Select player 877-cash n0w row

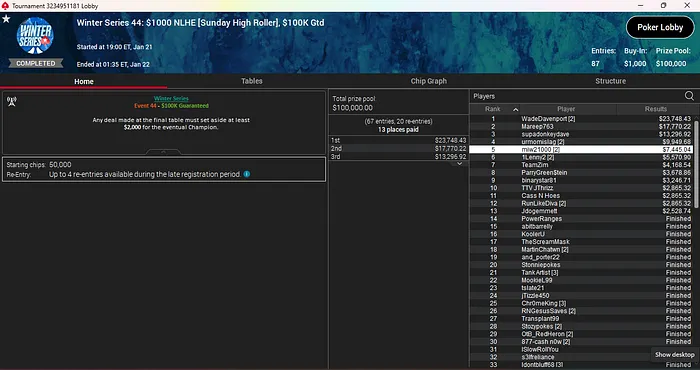581,341
